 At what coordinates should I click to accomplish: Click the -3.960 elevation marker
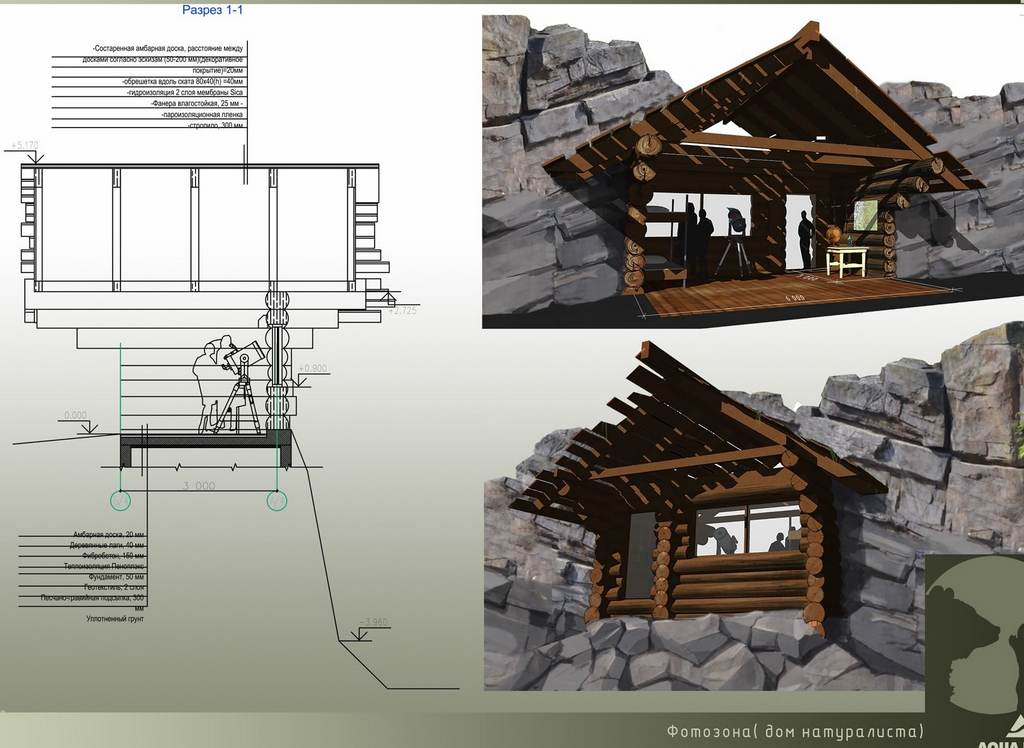372,623
